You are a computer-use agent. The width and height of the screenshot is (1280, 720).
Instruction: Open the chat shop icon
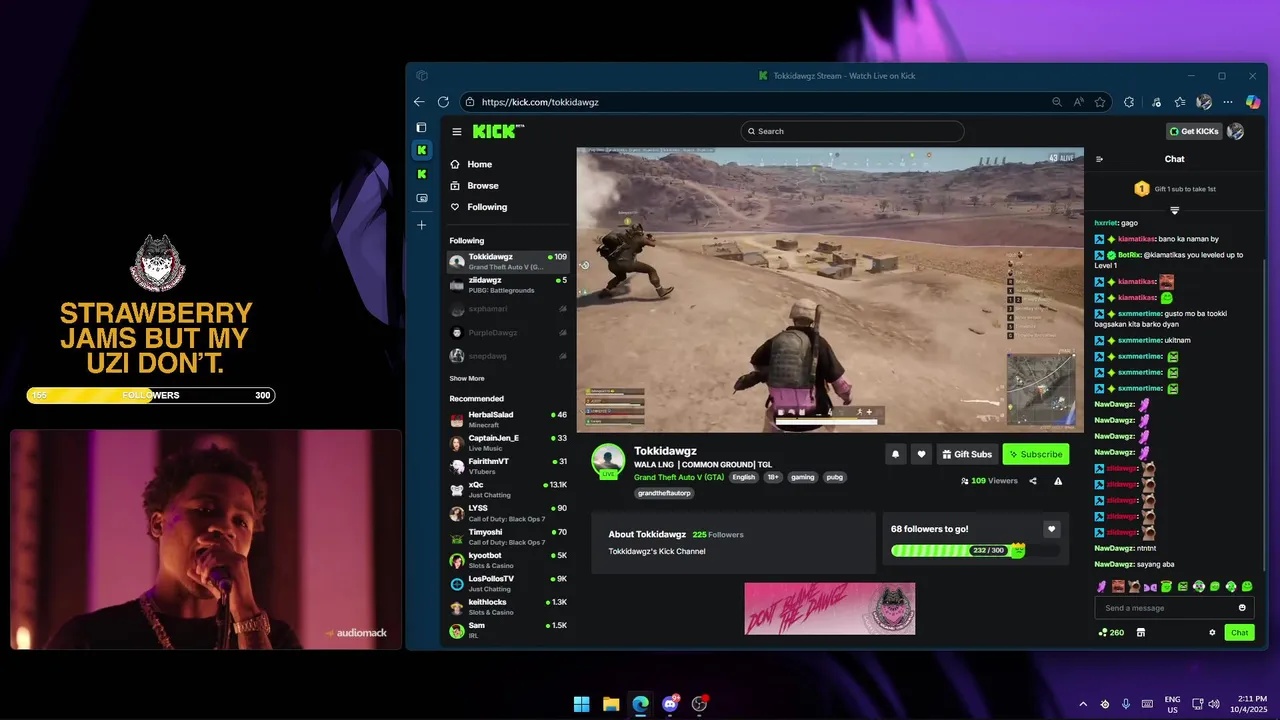pos(1141,632)
